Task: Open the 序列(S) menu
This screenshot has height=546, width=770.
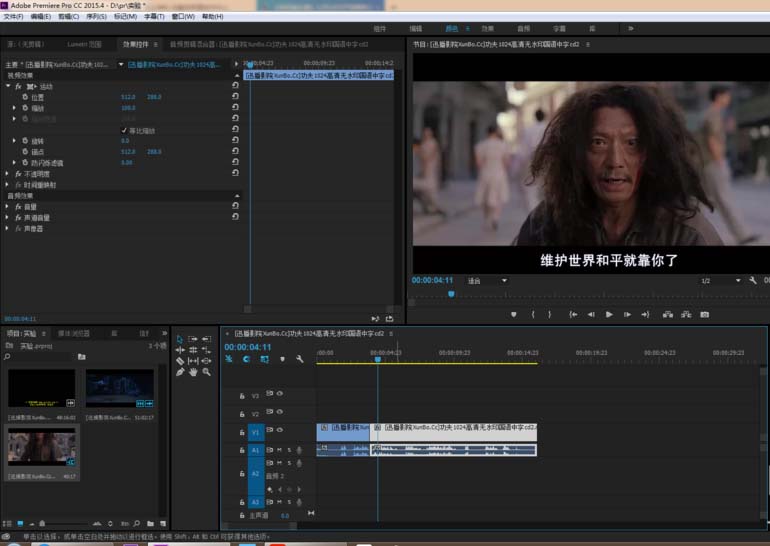Action: [98, 17]
